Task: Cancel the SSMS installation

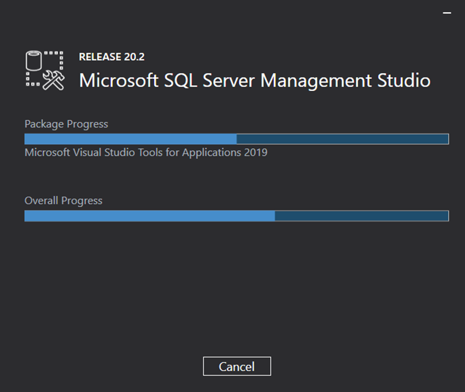Action: [x=237, y=366]
